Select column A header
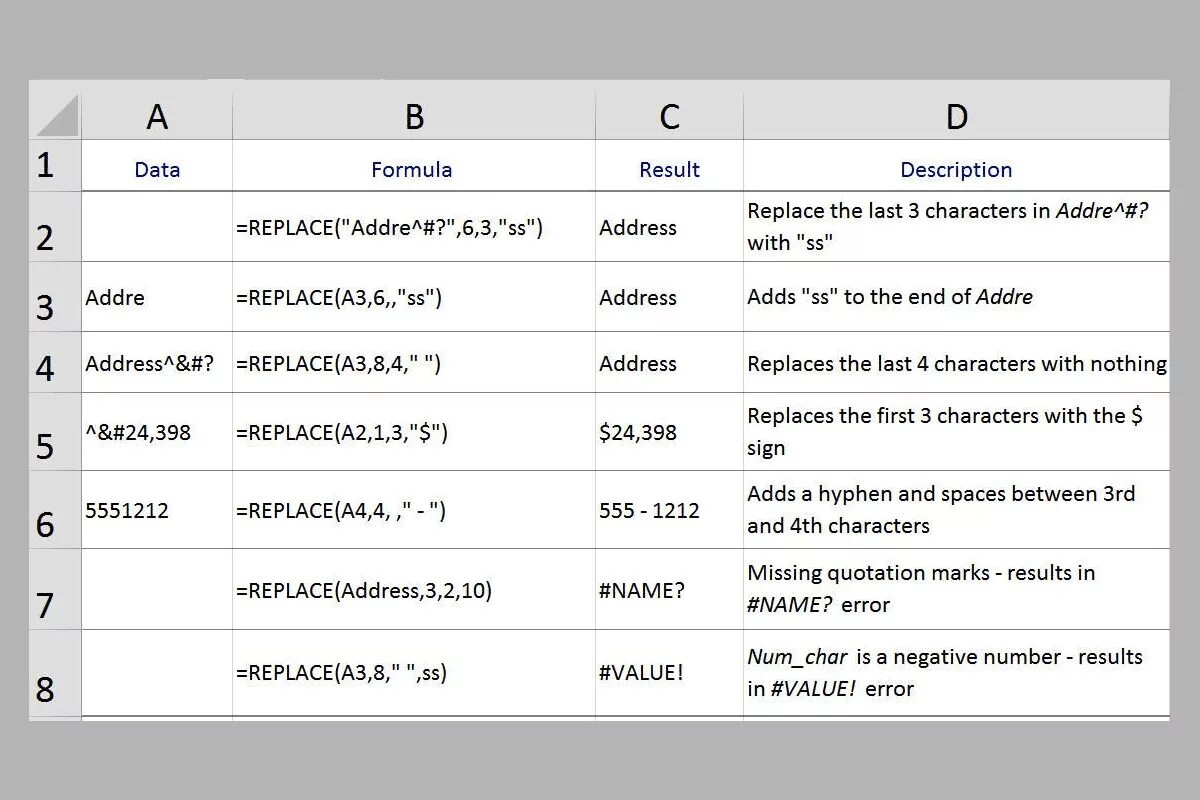Screen dimensions: 1200x800 pyautogui.click(x=157, y=116)
